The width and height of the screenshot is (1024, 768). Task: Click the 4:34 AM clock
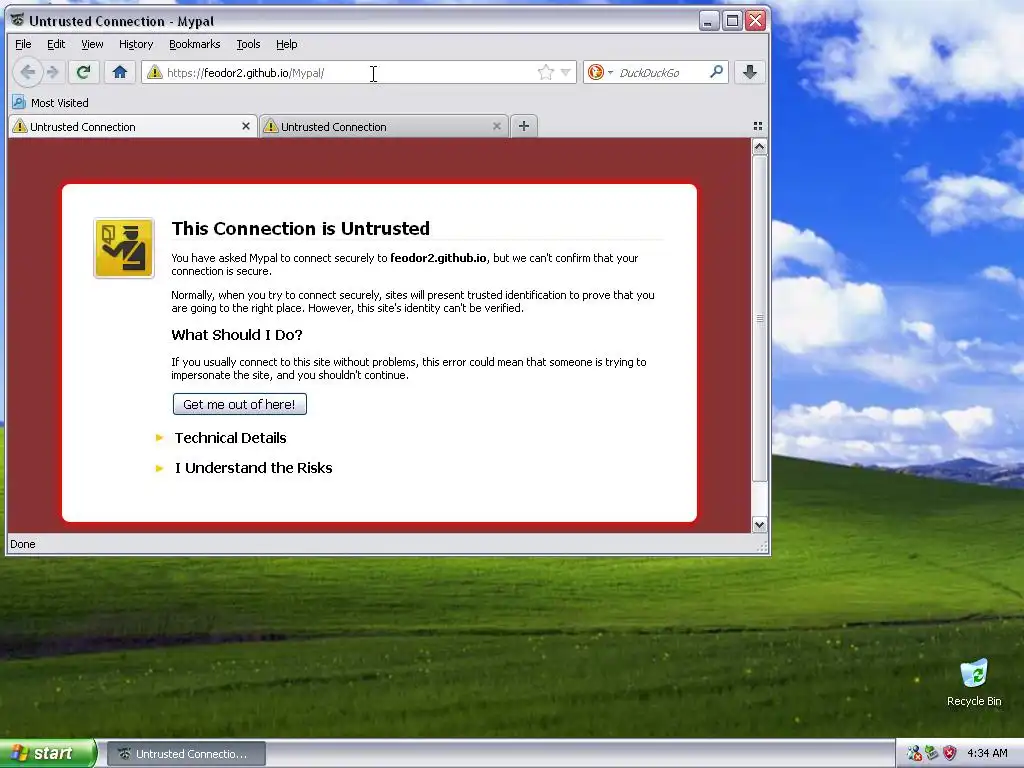pos(987,753)
